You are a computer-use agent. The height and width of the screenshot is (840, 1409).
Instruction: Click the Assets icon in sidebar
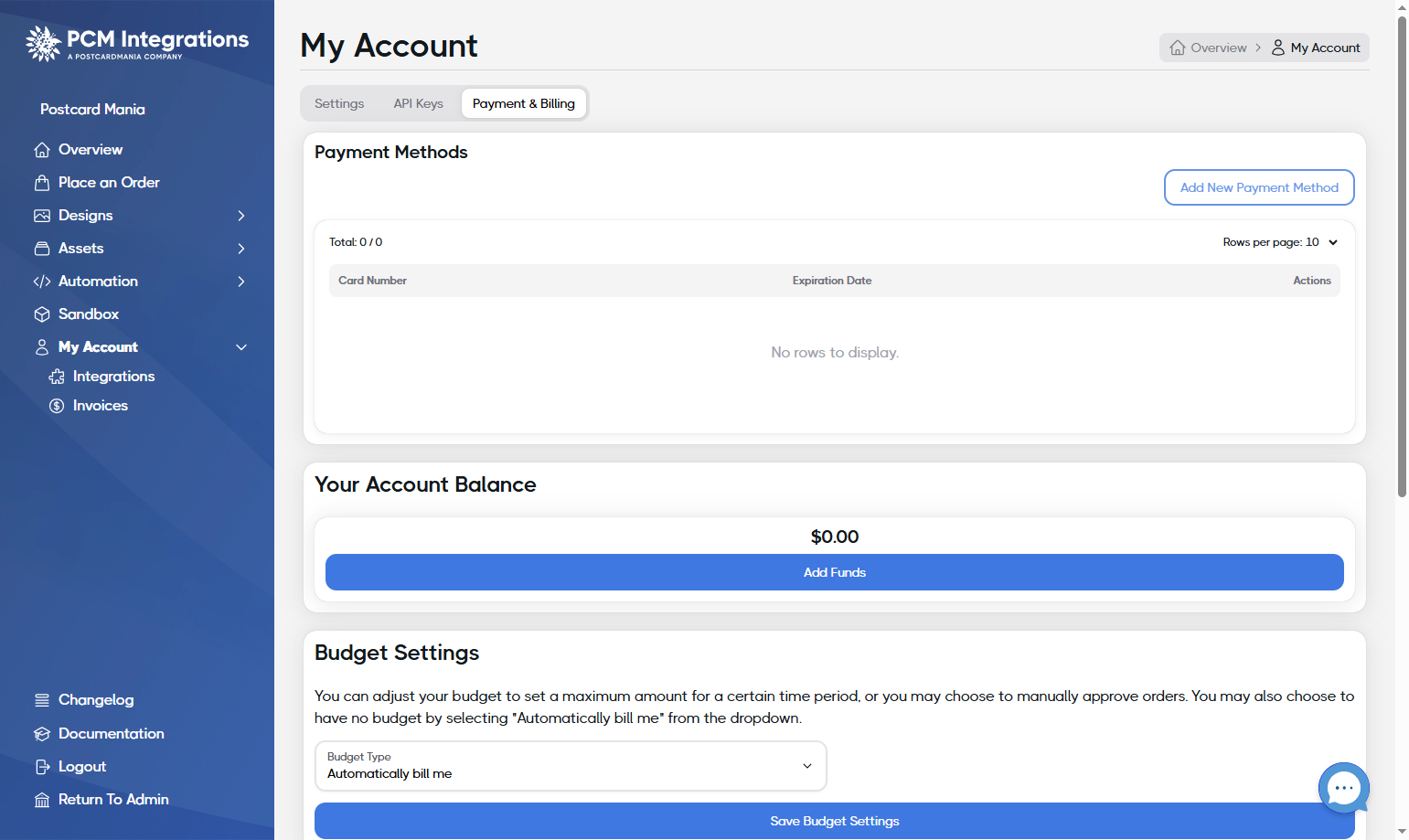click(42, 249)
